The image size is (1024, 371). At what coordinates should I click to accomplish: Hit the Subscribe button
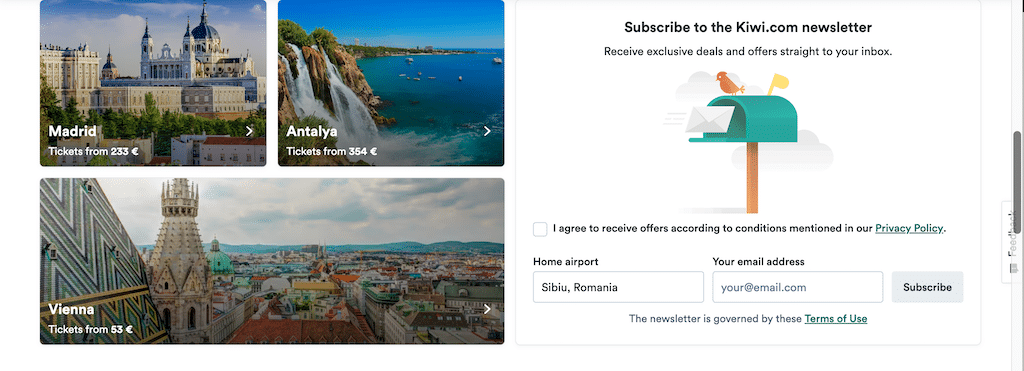pos(927,287)
